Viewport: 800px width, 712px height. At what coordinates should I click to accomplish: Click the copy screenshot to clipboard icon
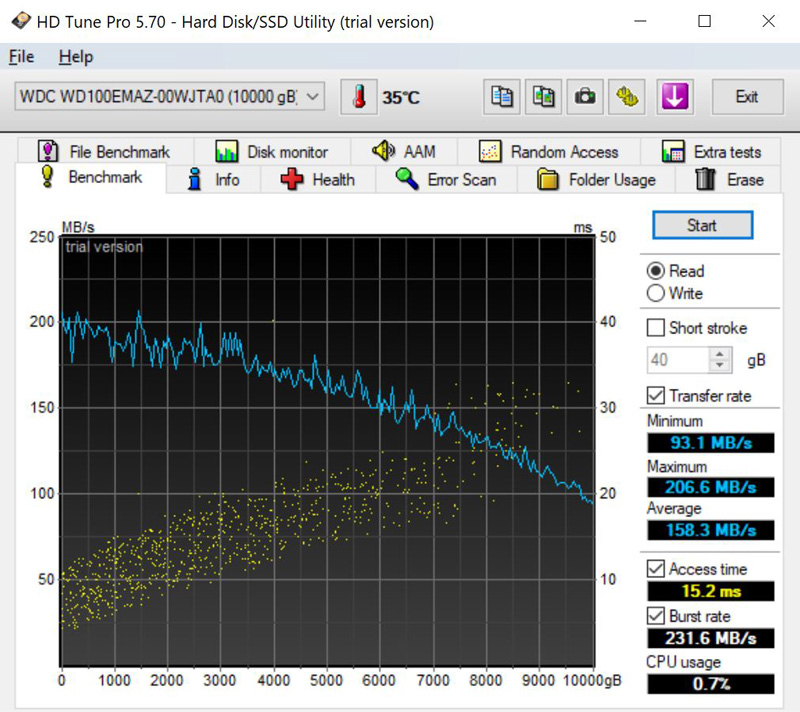544,97
